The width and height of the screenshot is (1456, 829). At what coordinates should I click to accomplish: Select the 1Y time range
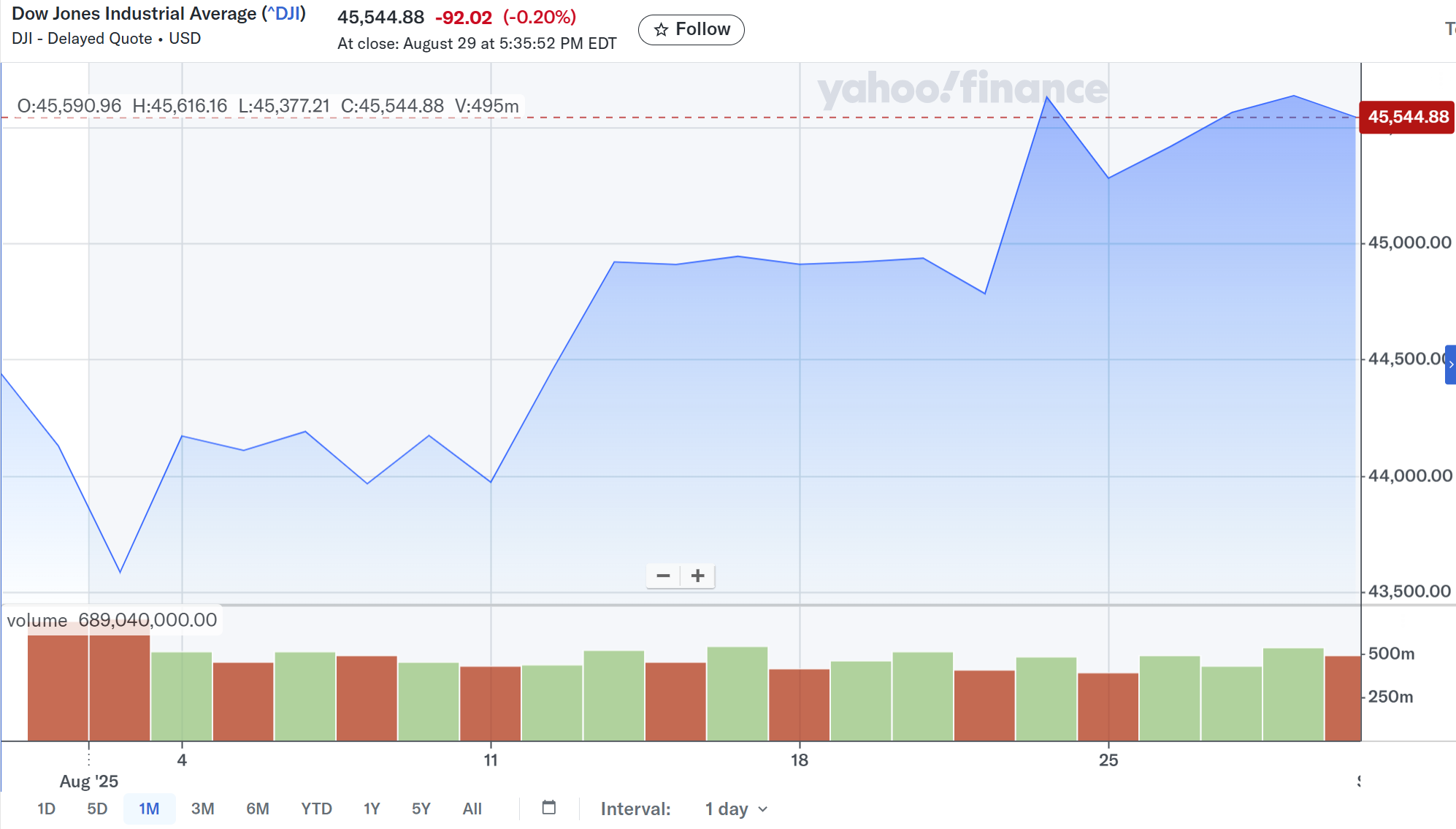[x=372, y=809]
